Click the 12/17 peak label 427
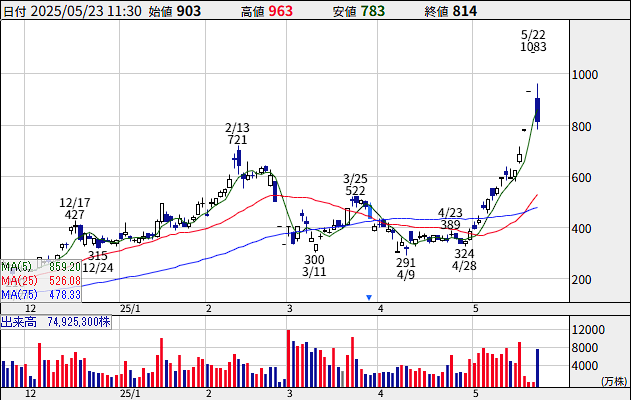This screenshot has width=631, height=400. pos(75,215)
